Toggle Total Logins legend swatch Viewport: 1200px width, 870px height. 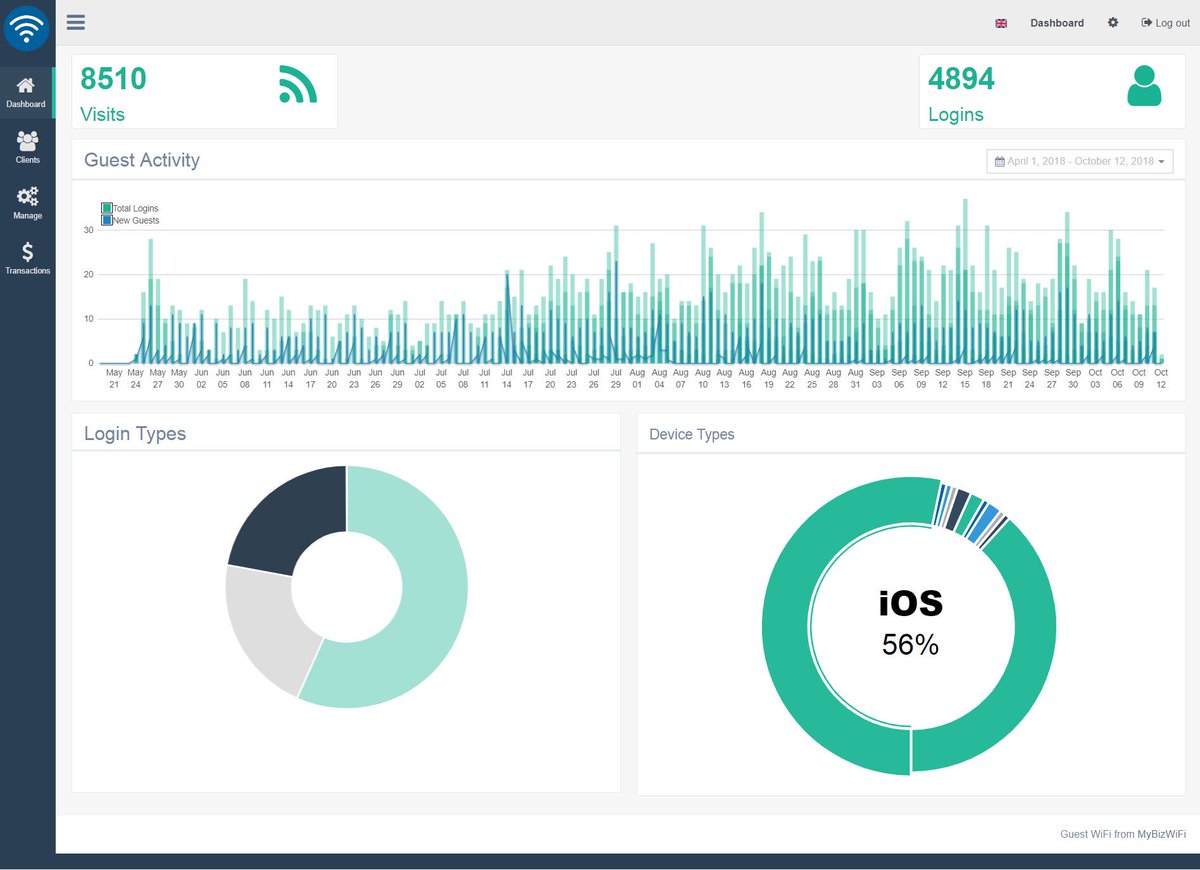pos(107,208)
